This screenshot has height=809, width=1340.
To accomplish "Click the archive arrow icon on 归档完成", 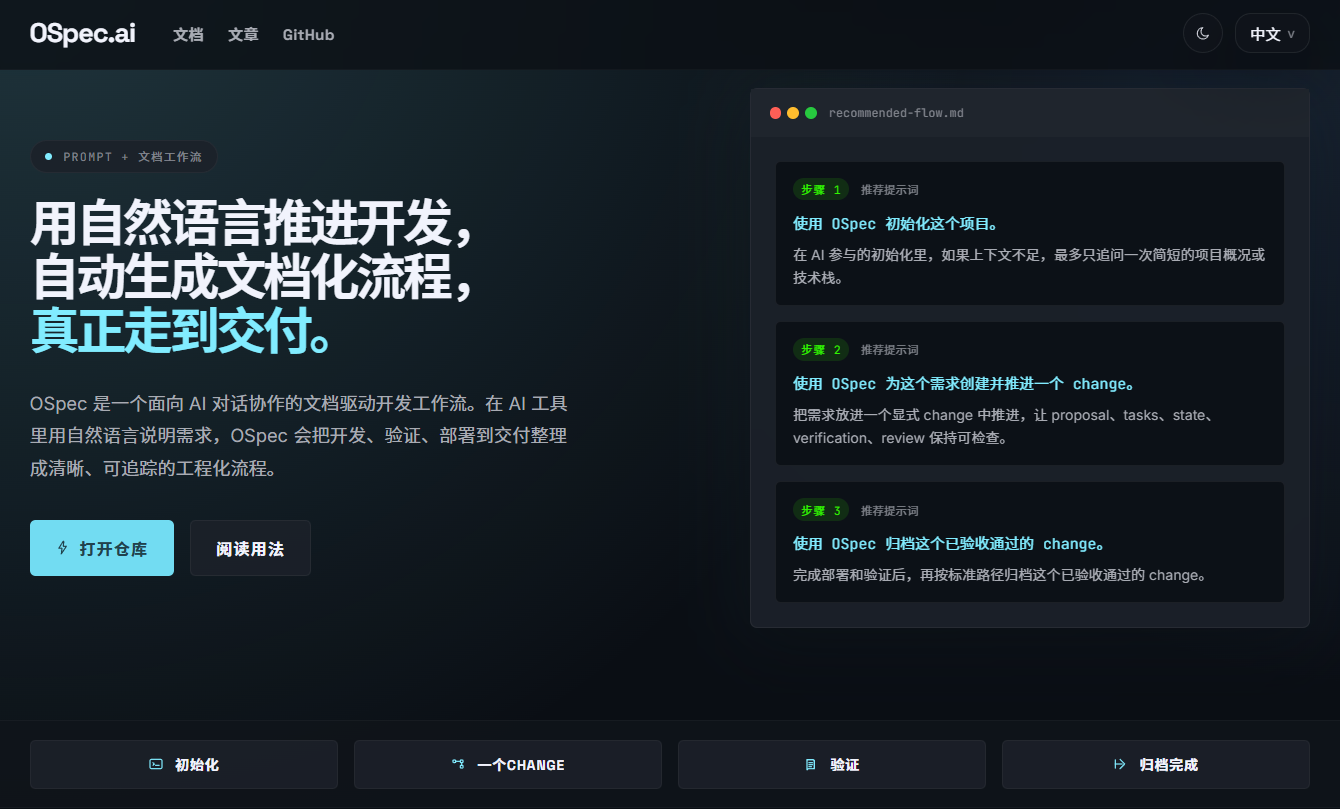I will tap(1118, 764).
